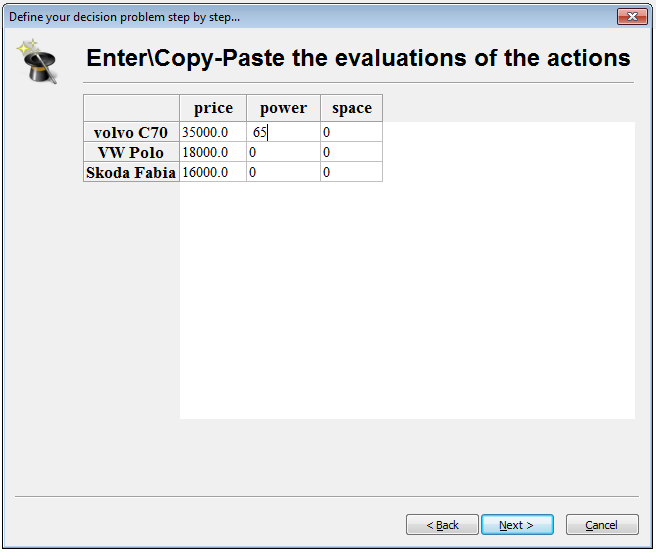The image size is (656, 553).
Task: Select VW Polo power cell
Action: click(x=283, y=152)
